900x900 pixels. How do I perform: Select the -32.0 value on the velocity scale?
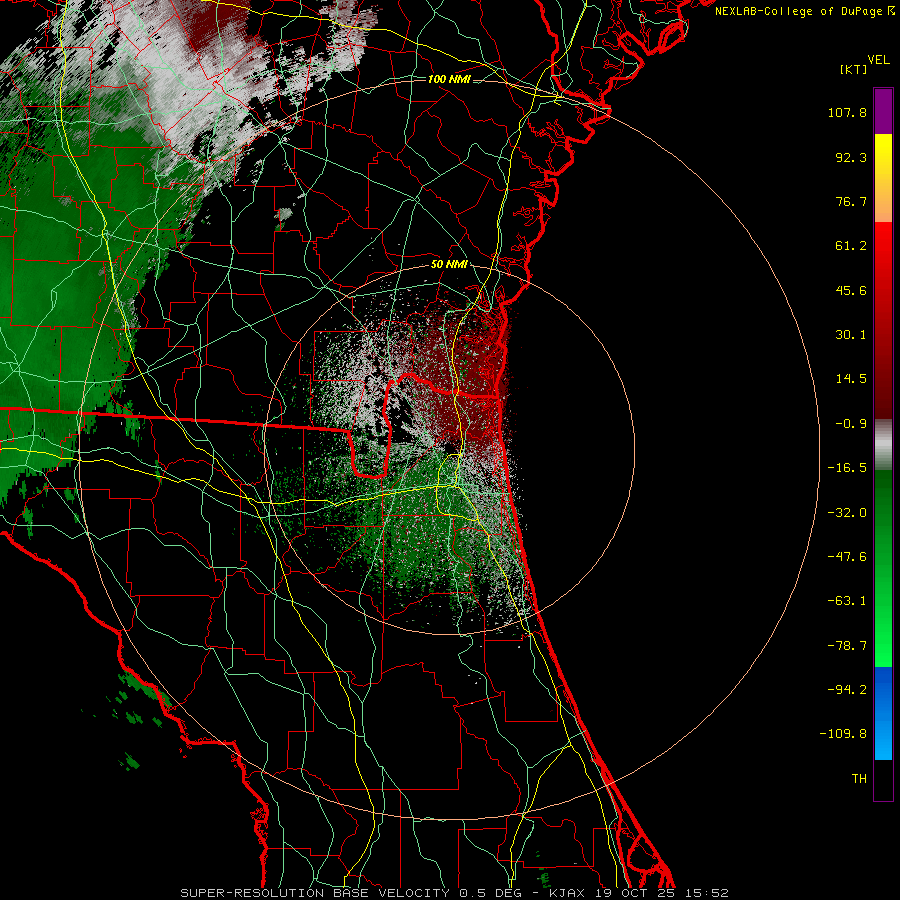click(847, 513)
